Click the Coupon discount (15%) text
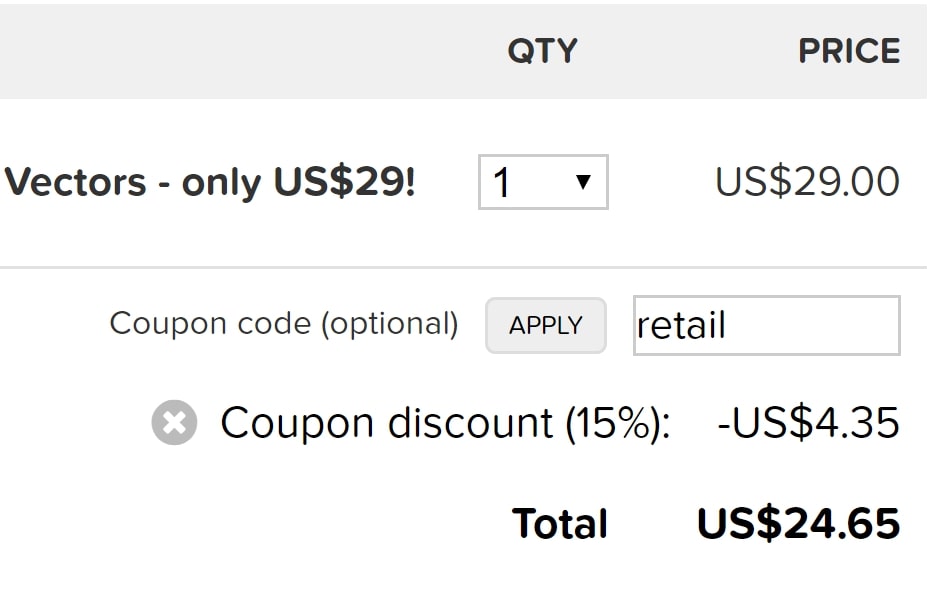Screen dimensions: 952x589 point(445,423)
